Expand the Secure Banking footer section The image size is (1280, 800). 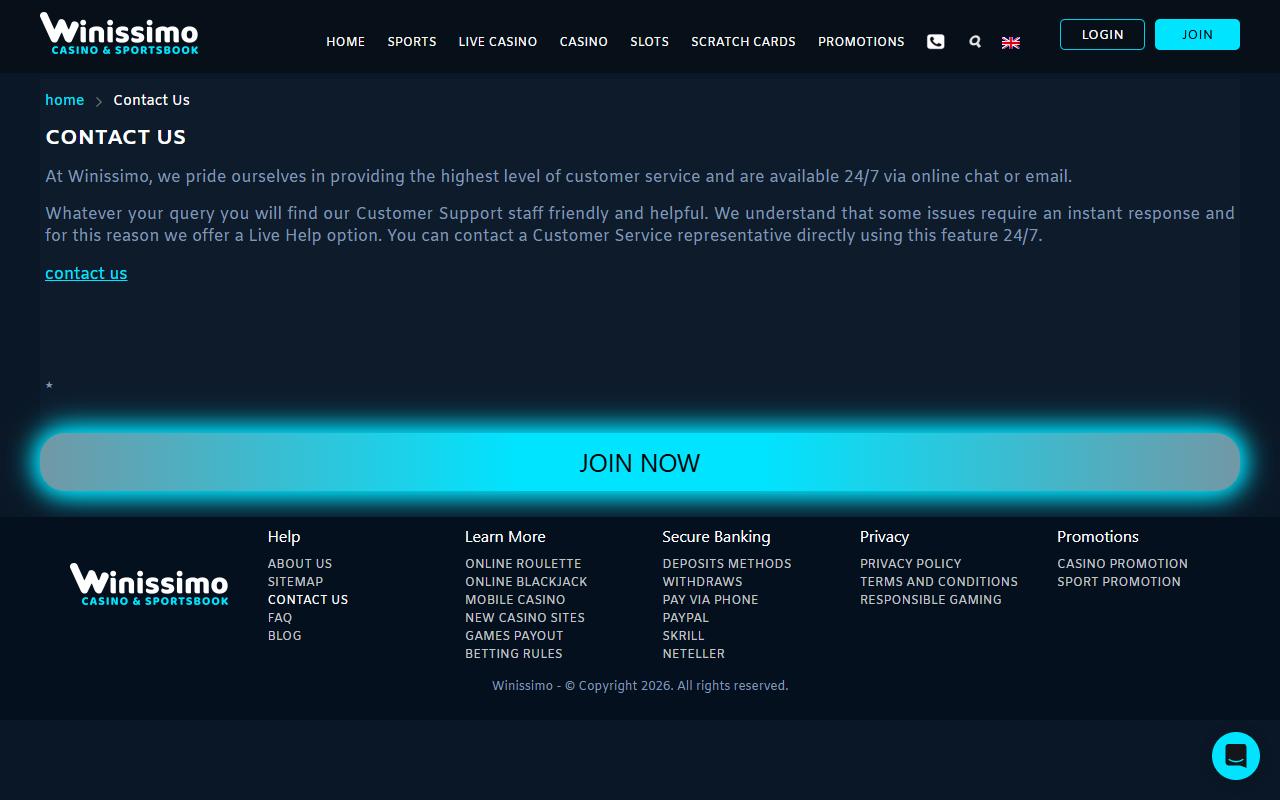[x=716, y=536]
